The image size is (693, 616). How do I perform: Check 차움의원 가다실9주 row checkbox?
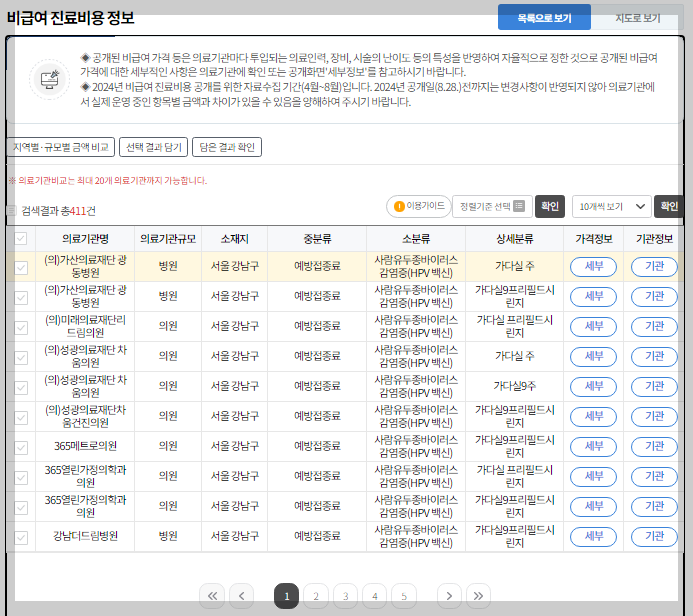pyautogui.click(x=21, y=388)
